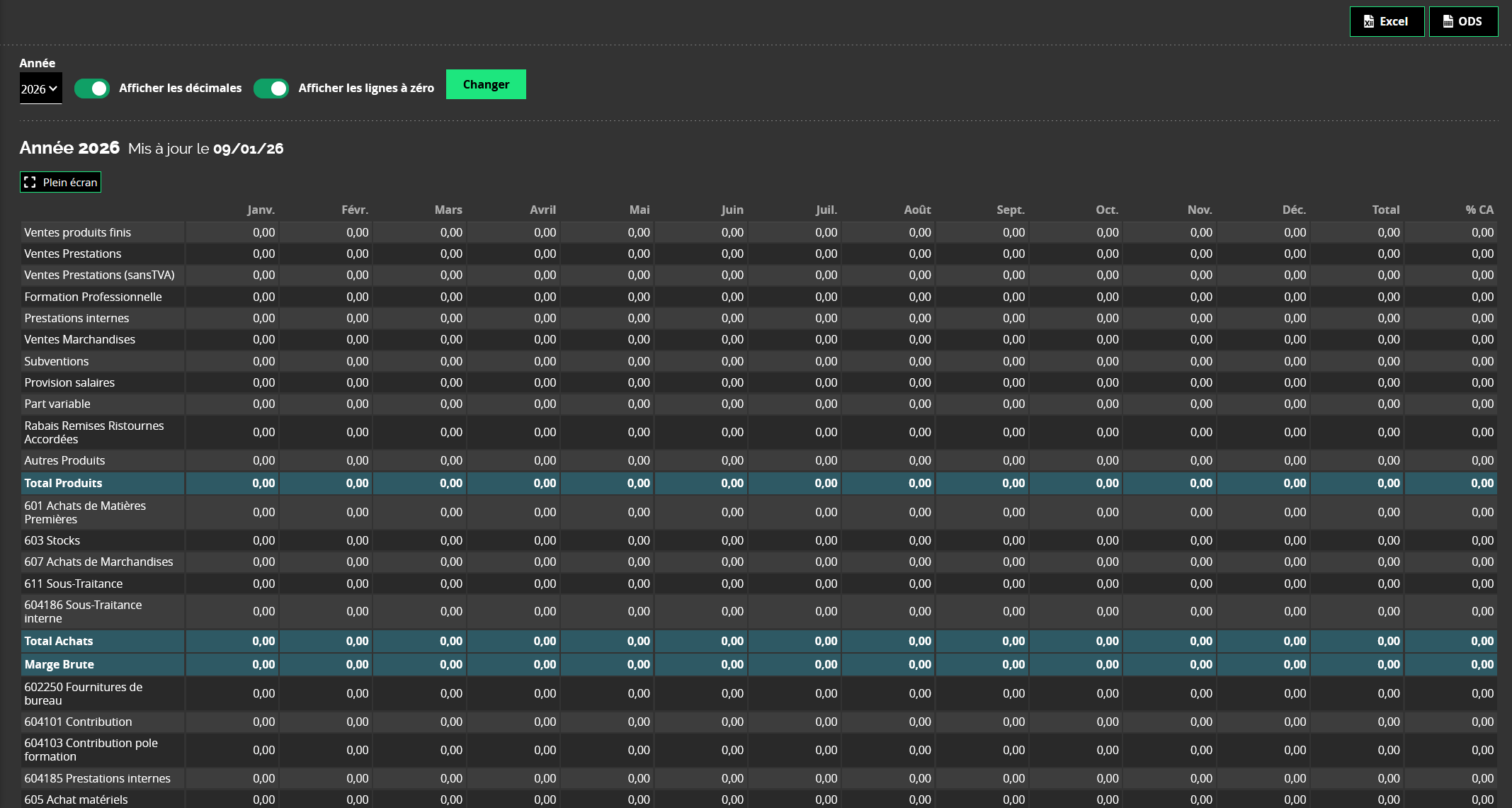Toggle Afficher les décimales switch
1512x808 pixels.
coord(92,89)
